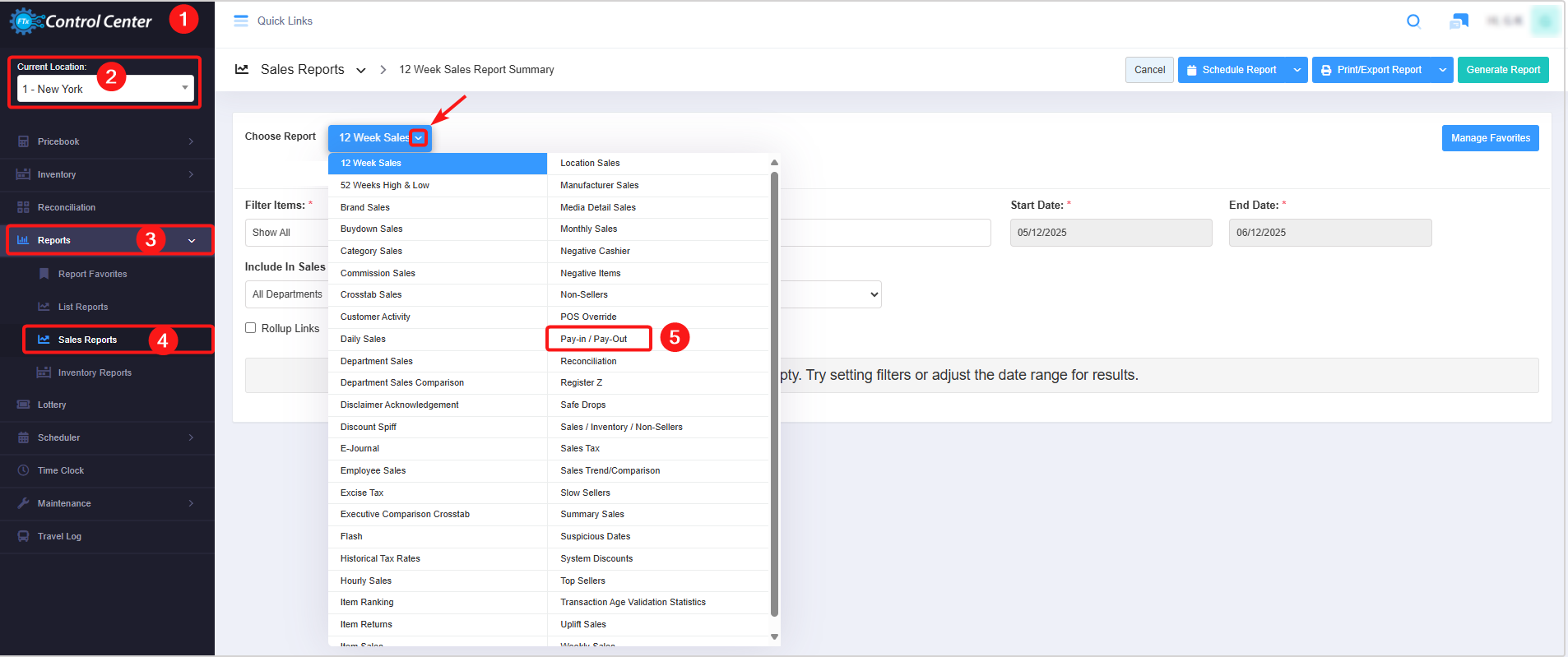The image size is (1568, 657).
Task: Click the Maintenance wrench icon
Action: tap(23, 503)
